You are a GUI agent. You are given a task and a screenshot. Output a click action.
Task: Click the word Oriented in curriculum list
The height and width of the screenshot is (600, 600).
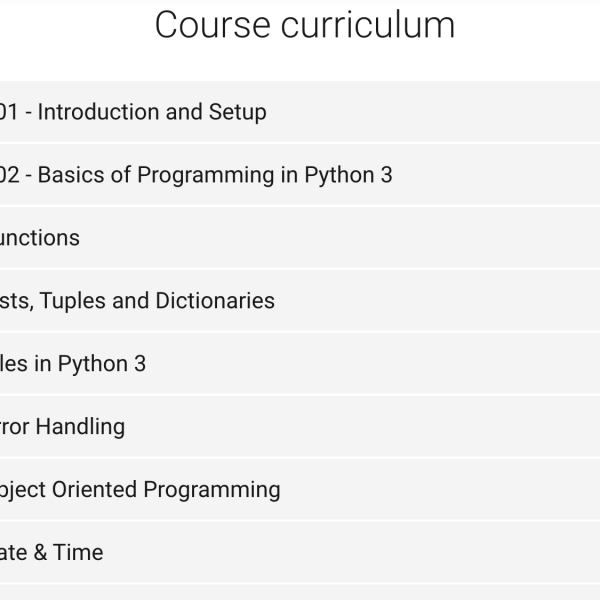click(x=94, y=489)
